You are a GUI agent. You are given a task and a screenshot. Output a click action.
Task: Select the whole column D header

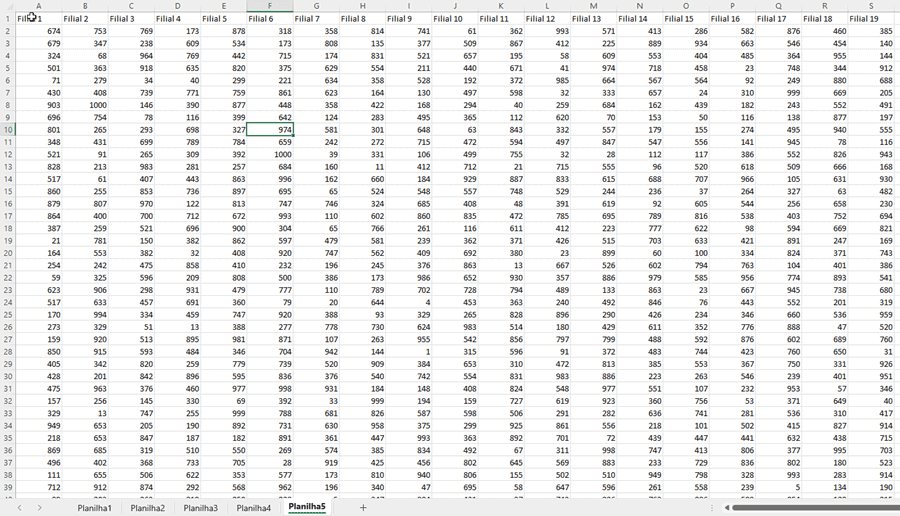click(177, 6)
